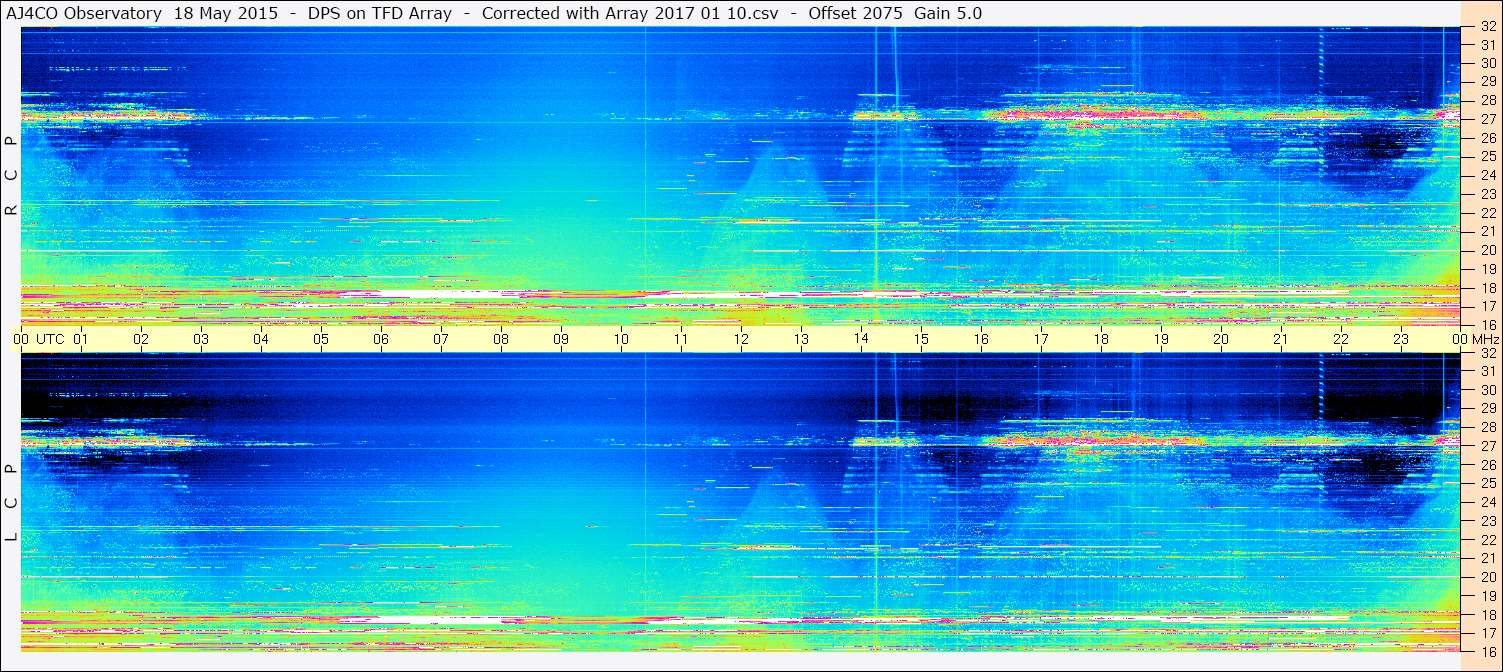This screenshot has height=672, width=1503.
Task: Click the 17 MHz tick on LCP panel scale
Action: pyautogui.click(x=1488, y=633)
